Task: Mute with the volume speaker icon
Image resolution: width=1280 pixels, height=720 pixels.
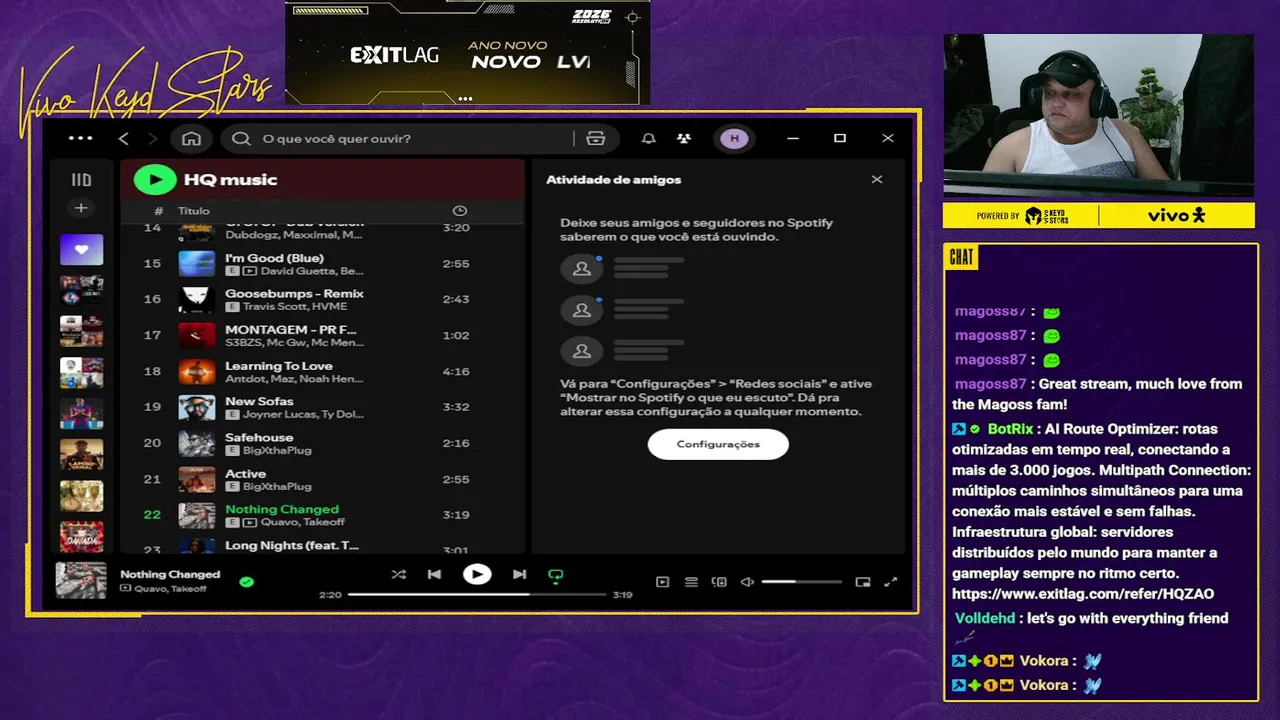Action: (747, 582)
